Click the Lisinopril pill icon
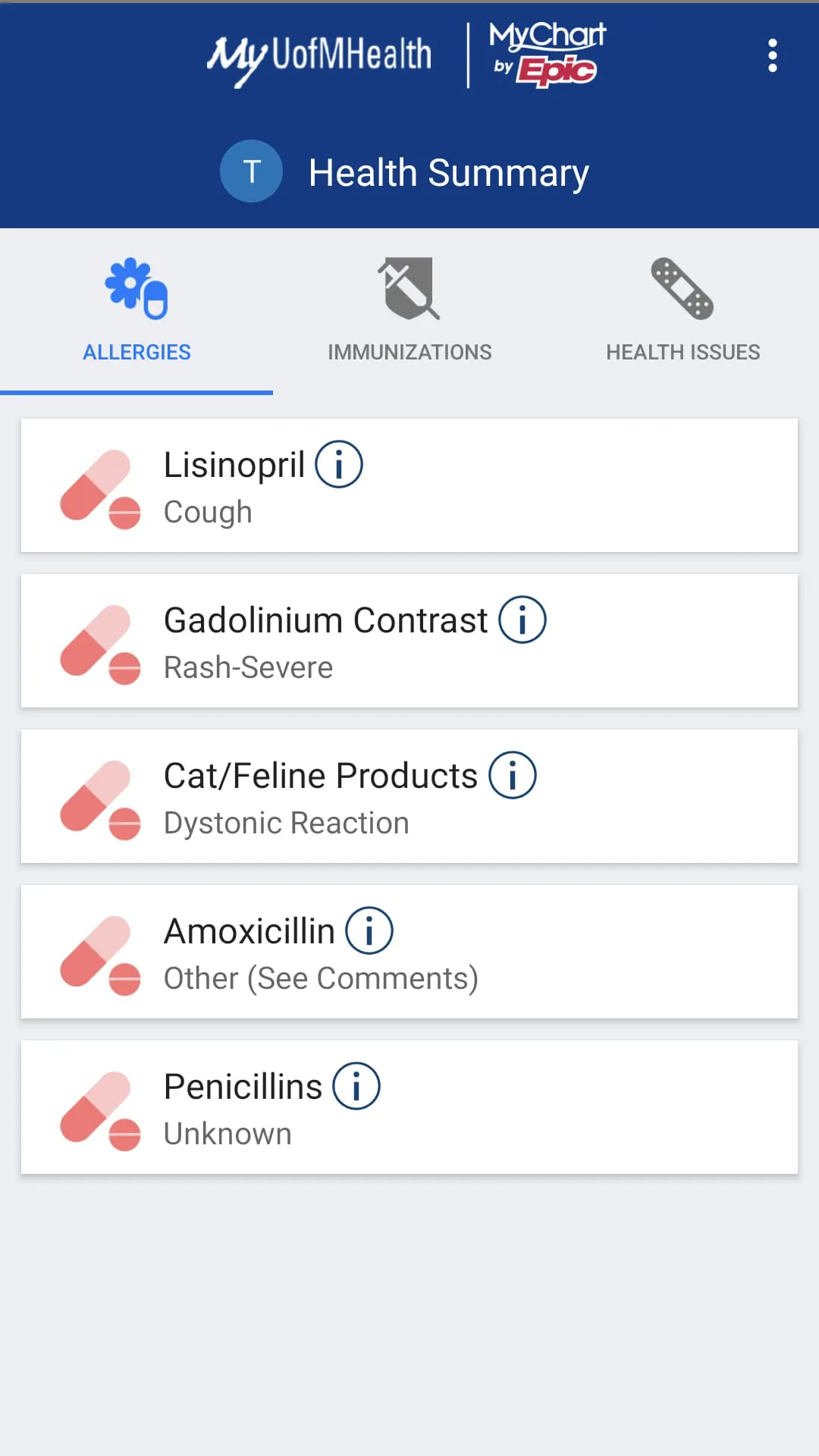 pos(100,488)
